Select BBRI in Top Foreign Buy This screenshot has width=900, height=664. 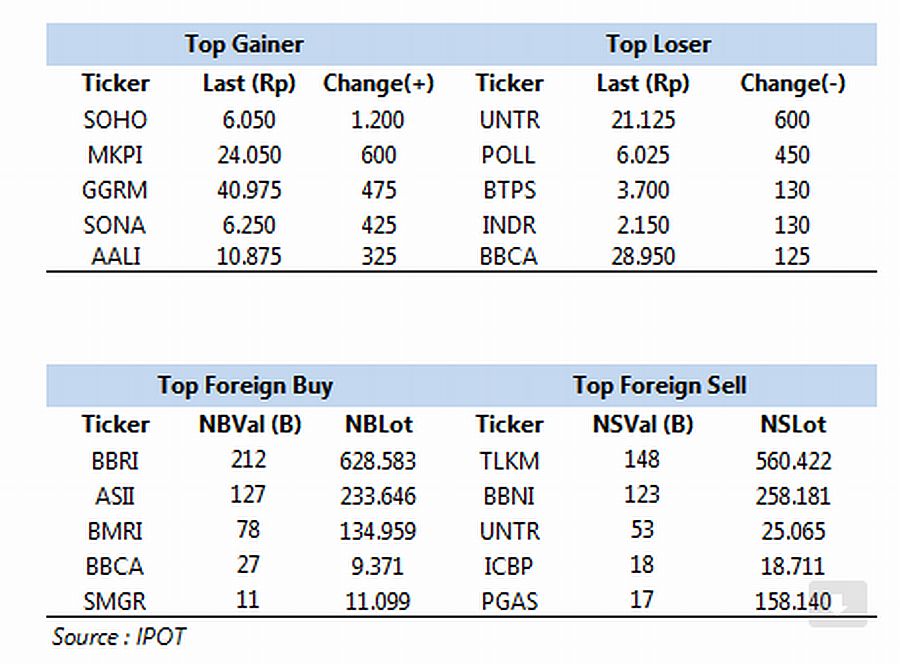(x=115, y=461)
